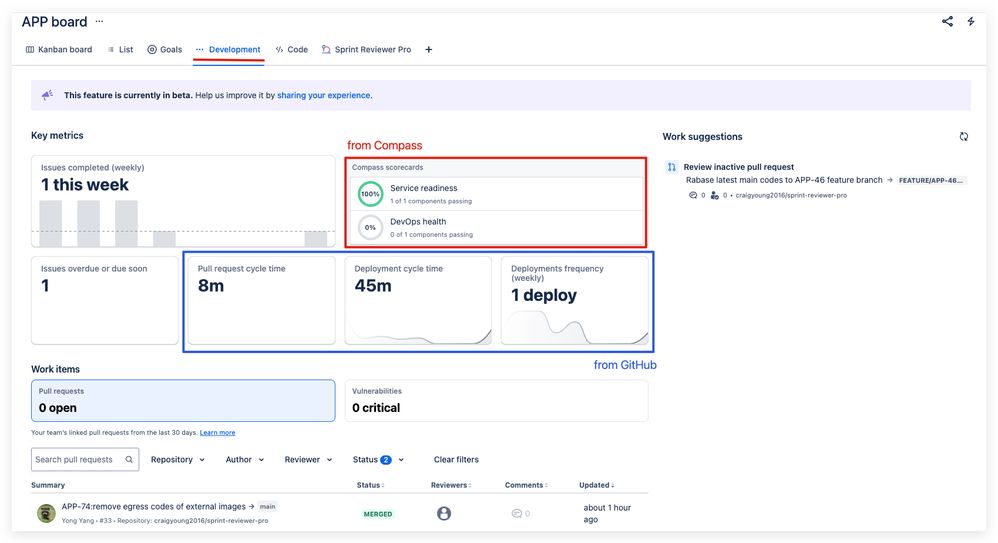Click the FEATURE/APP-46 branch label

point(931,180)
